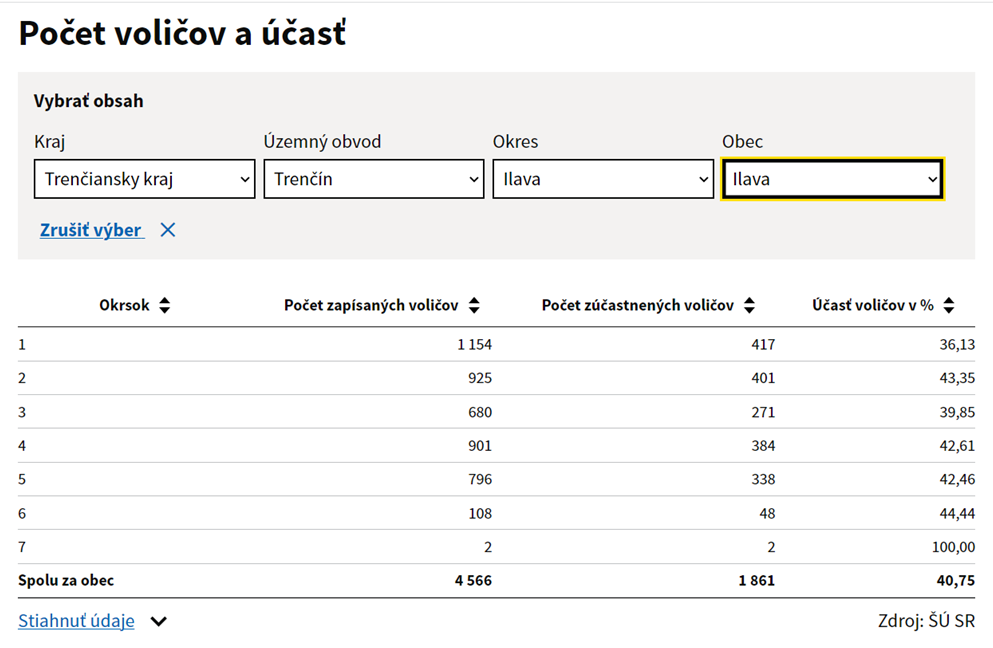993x648 pixels.
Task: Open the Územný obvod dropdown
Action: click(x=374, y=180)
